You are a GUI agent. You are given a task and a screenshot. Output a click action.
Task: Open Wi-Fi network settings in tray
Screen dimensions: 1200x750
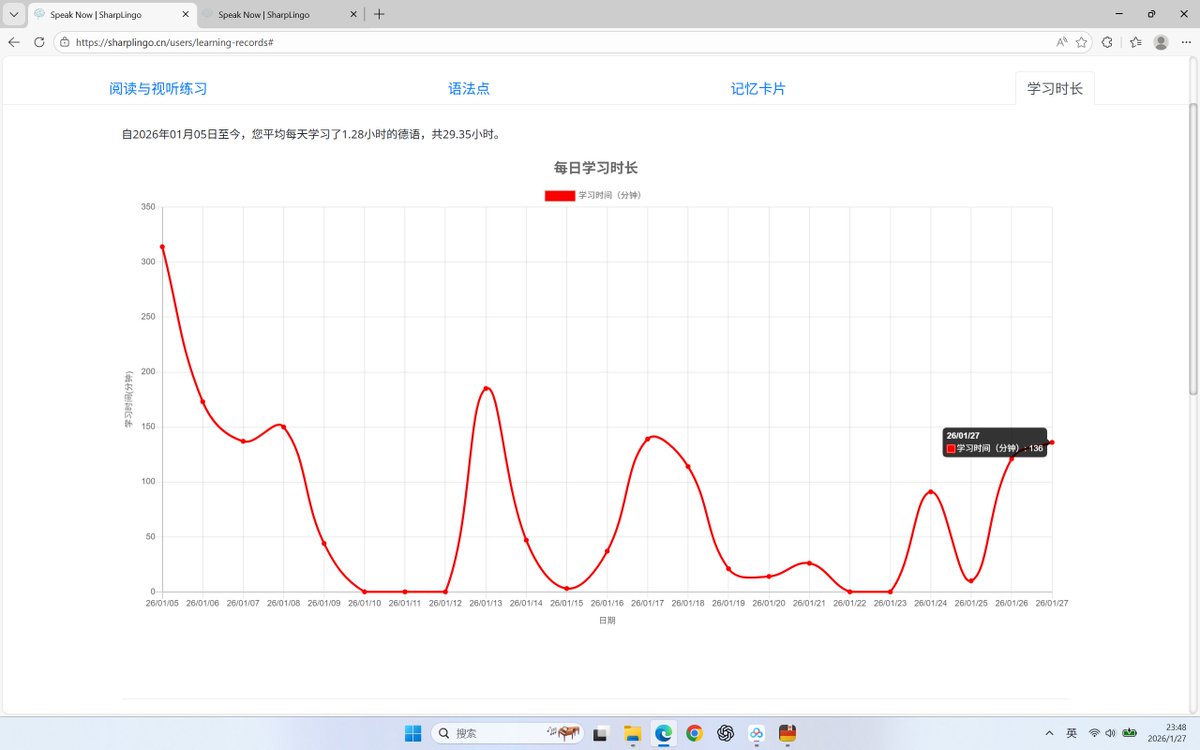coord(1094,733)
